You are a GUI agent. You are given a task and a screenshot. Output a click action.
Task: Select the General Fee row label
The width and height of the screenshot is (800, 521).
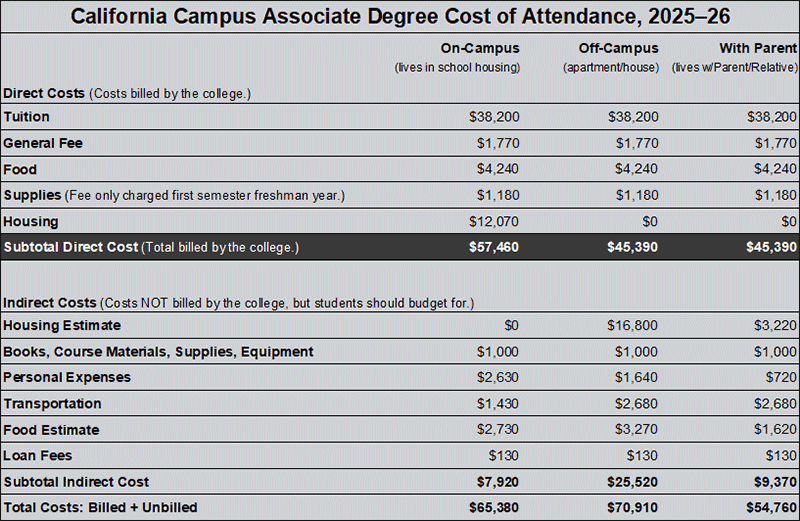pos(43,143)
